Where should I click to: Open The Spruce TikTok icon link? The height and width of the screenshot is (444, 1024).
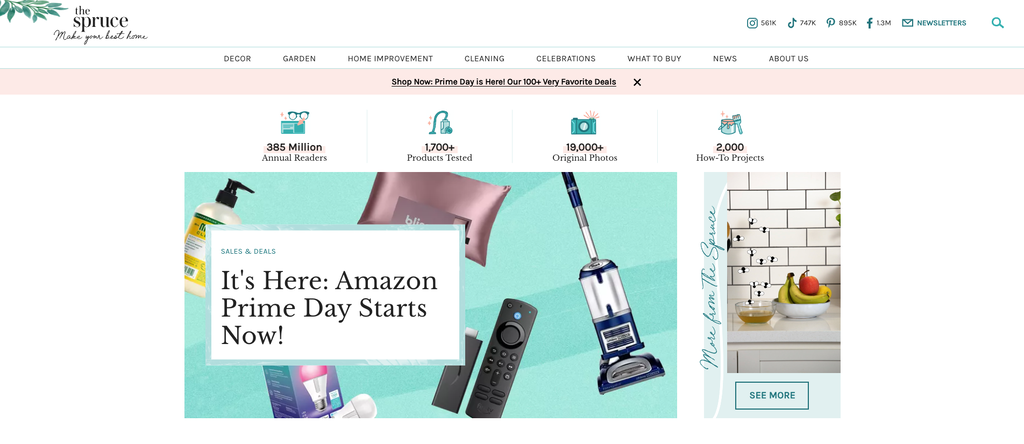coord(792,23)
